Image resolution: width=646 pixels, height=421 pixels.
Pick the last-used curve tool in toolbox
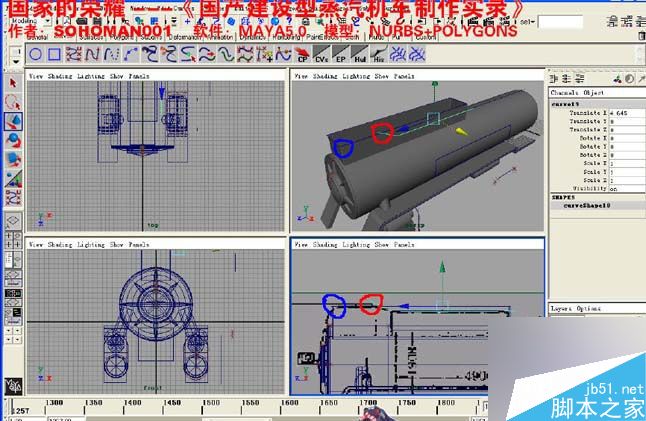coord(13,197)
